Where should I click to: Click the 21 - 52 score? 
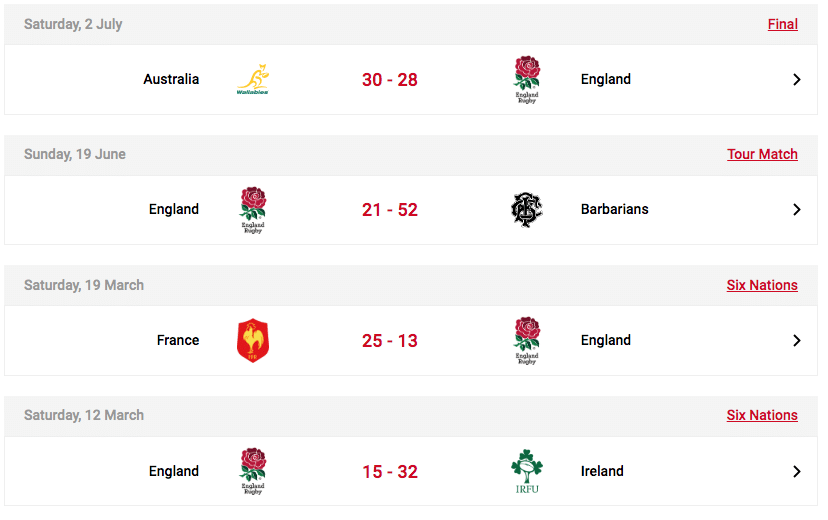(390, 210)
